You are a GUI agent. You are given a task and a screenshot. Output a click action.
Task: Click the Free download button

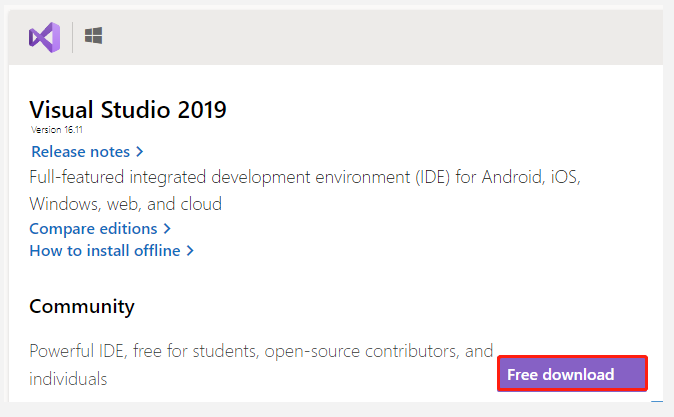pyautogui.click(x=572, y=374)
